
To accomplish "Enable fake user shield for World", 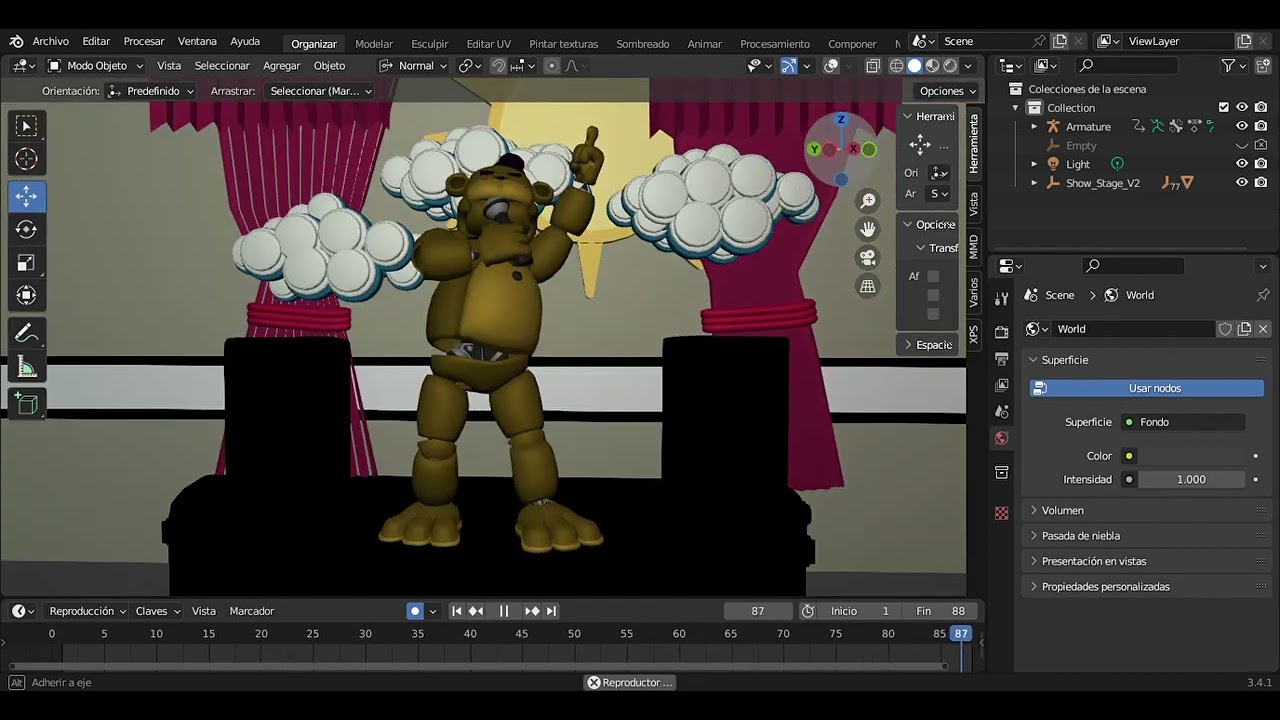I will click(x=1225, y=329).
